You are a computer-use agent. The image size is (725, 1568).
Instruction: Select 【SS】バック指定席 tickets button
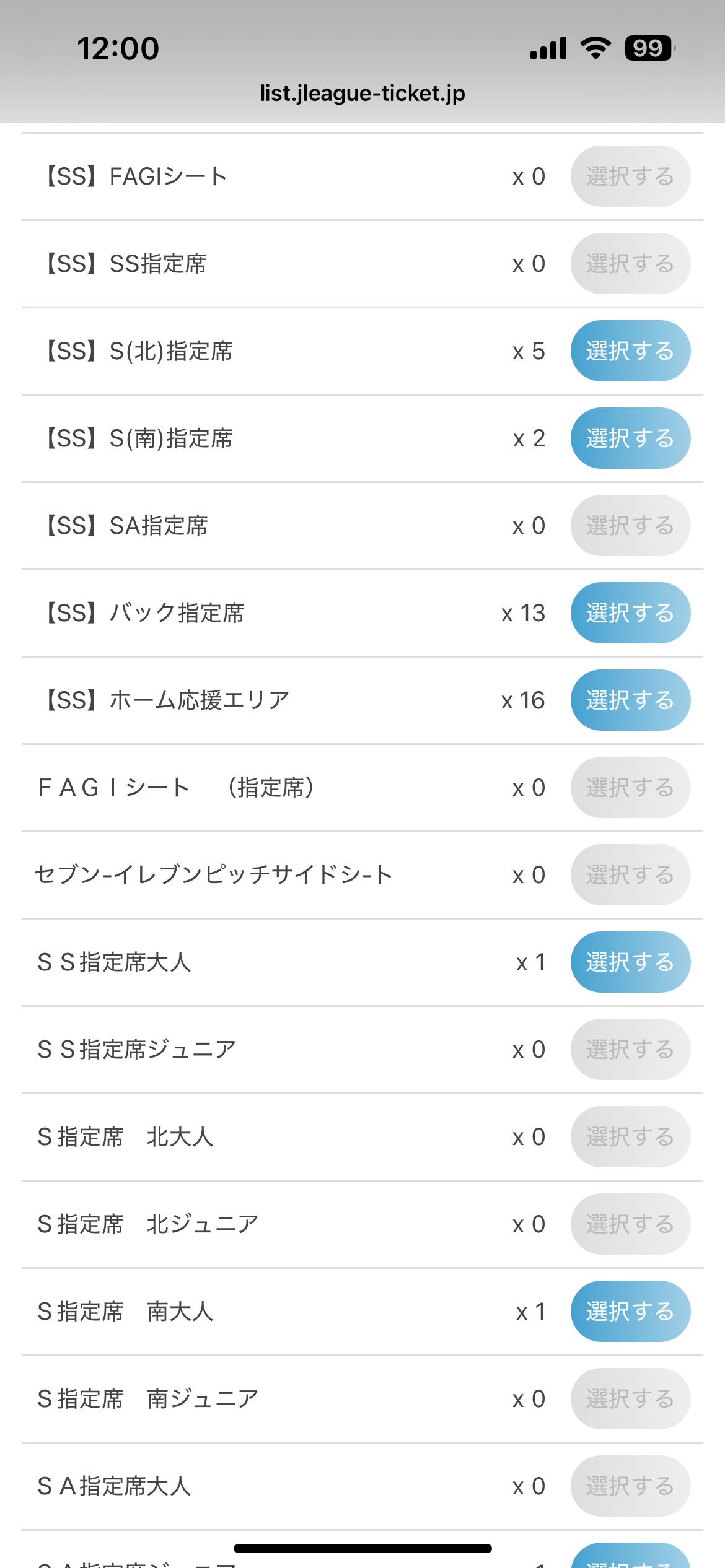click(630, 613)
